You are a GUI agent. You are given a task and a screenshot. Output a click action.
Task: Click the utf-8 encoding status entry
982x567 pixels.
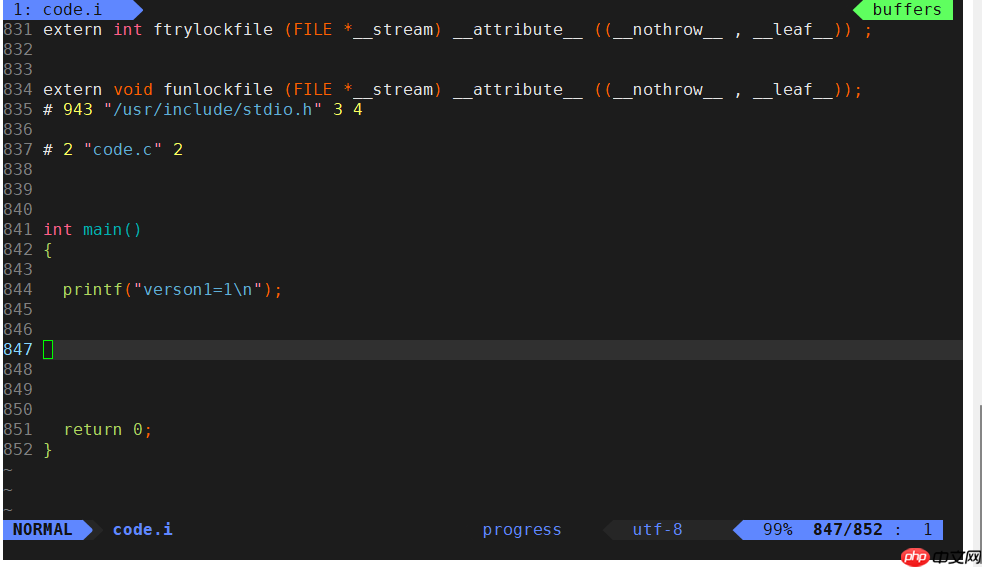(657, 529)
